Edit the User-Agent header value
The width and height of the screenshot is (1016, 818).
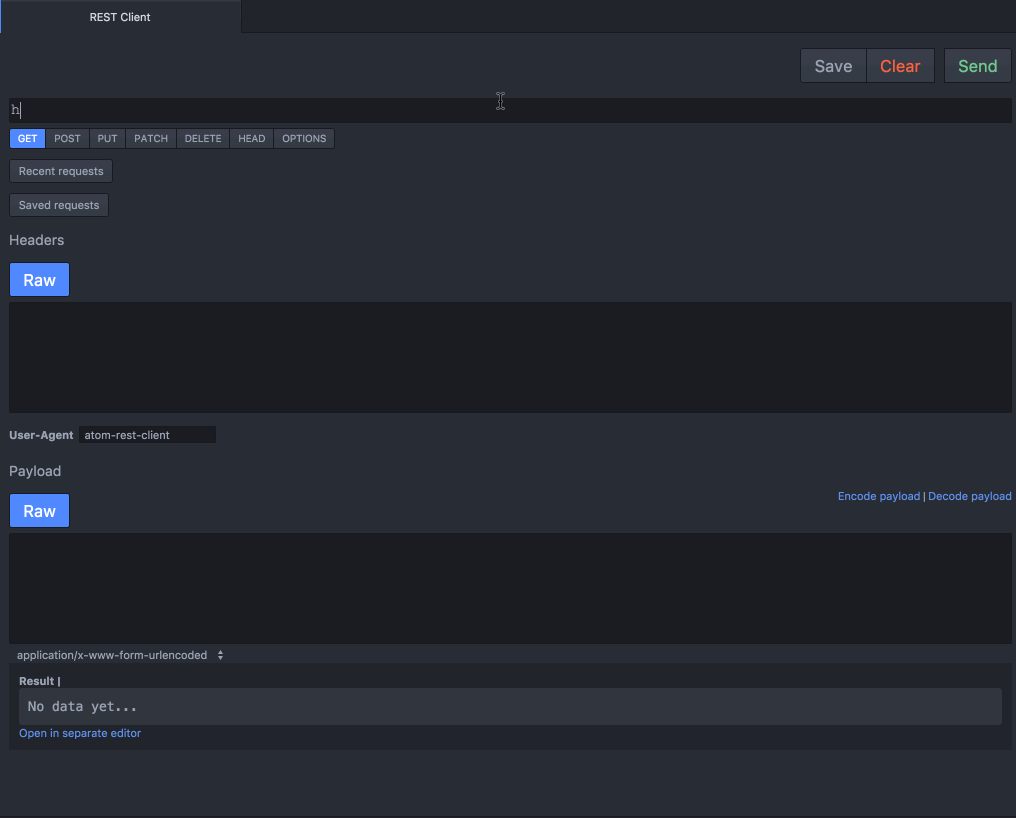[x=147, y=434]
